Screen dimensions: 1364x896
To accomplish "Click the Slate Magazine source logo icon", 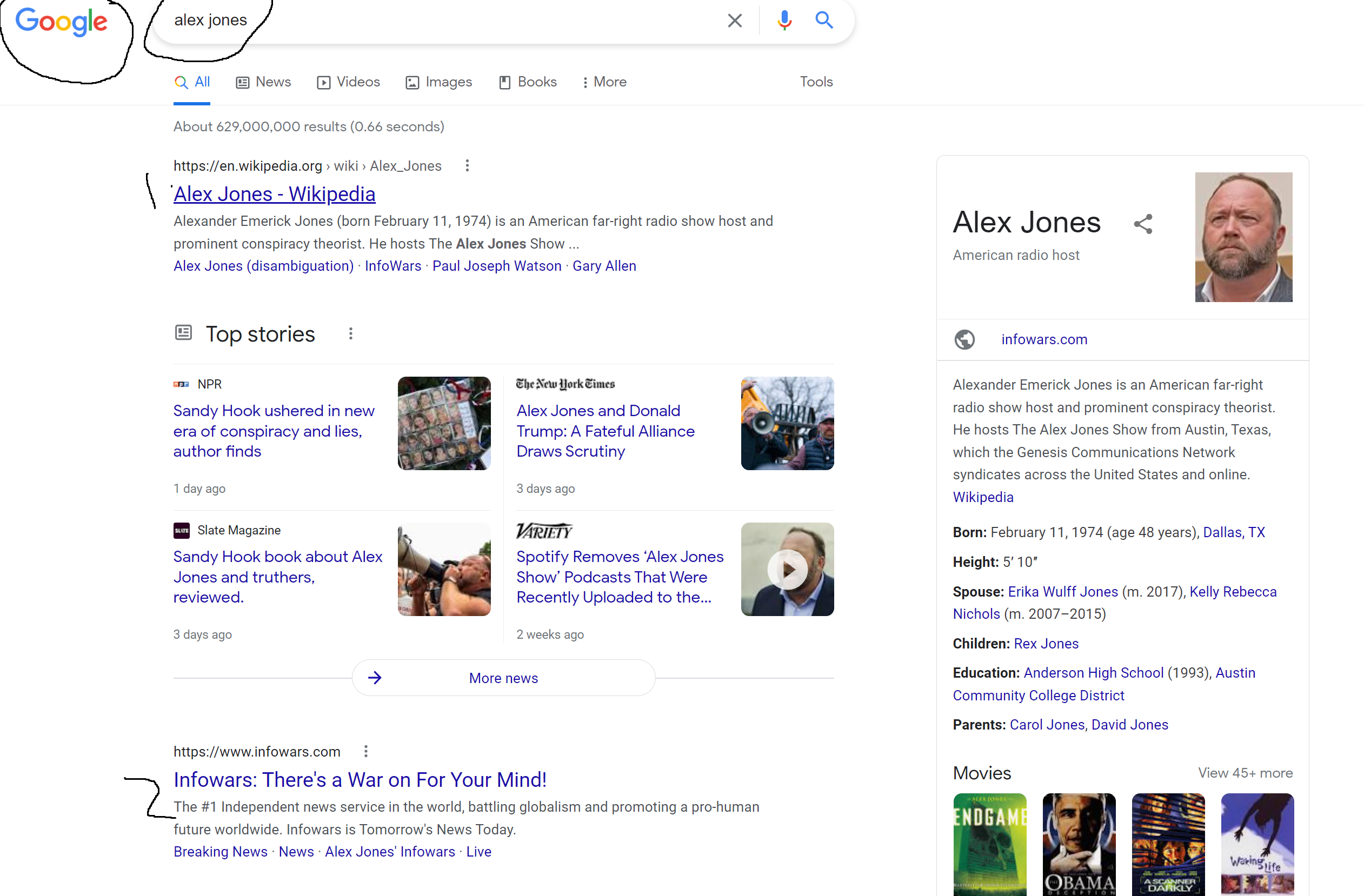I will click(182, 531).
